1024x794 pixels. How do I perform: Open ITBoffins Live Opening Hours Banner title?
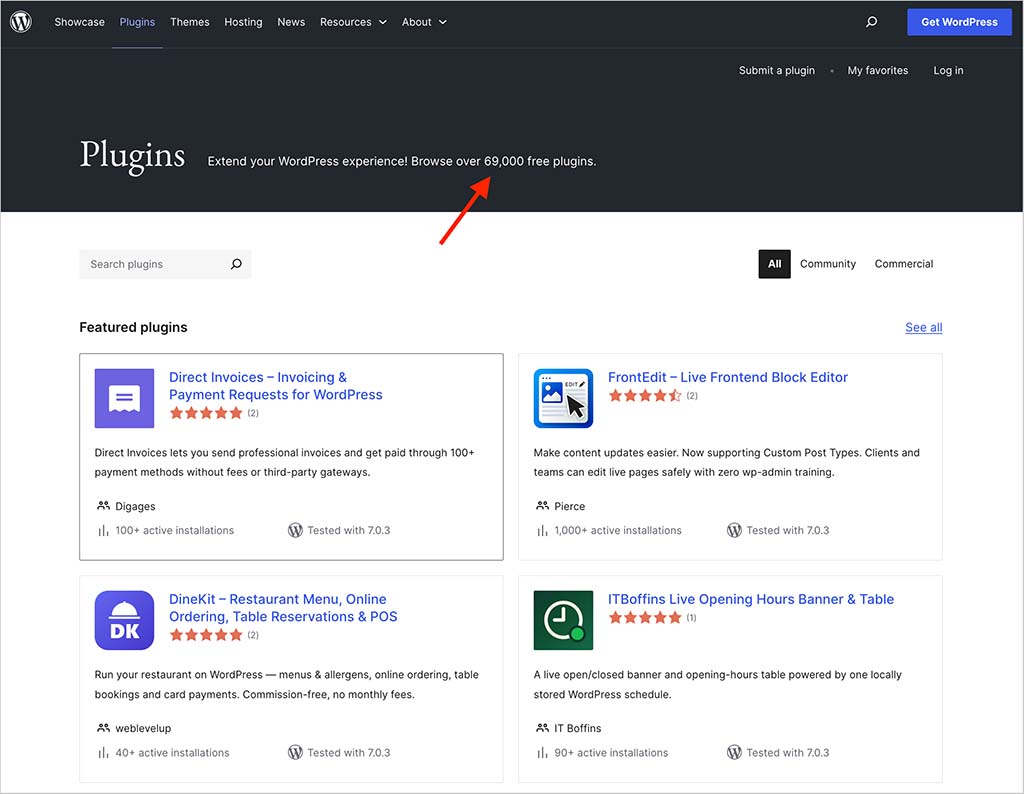click(x=750, y=599)
